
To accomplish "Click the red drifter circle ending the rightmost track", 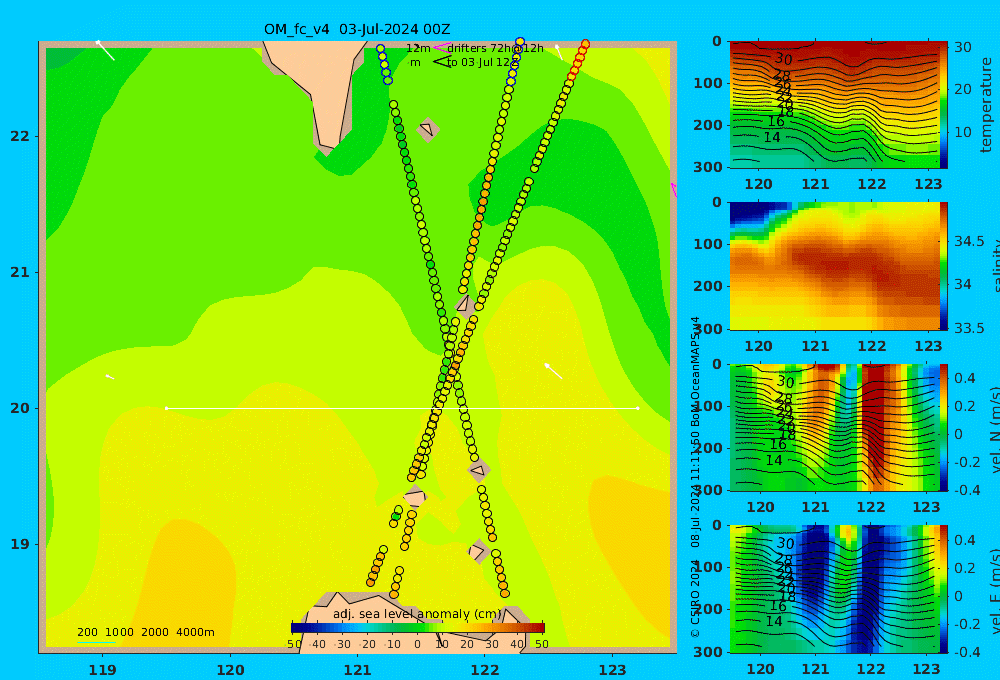I will (585, 44).
